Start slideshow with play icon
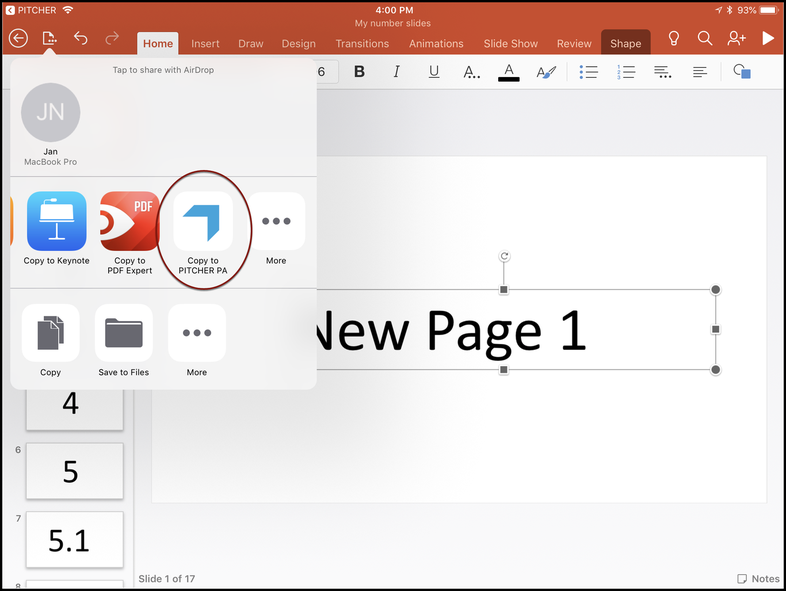The height and width of the screenshot is (591, 786). (768, 39)
